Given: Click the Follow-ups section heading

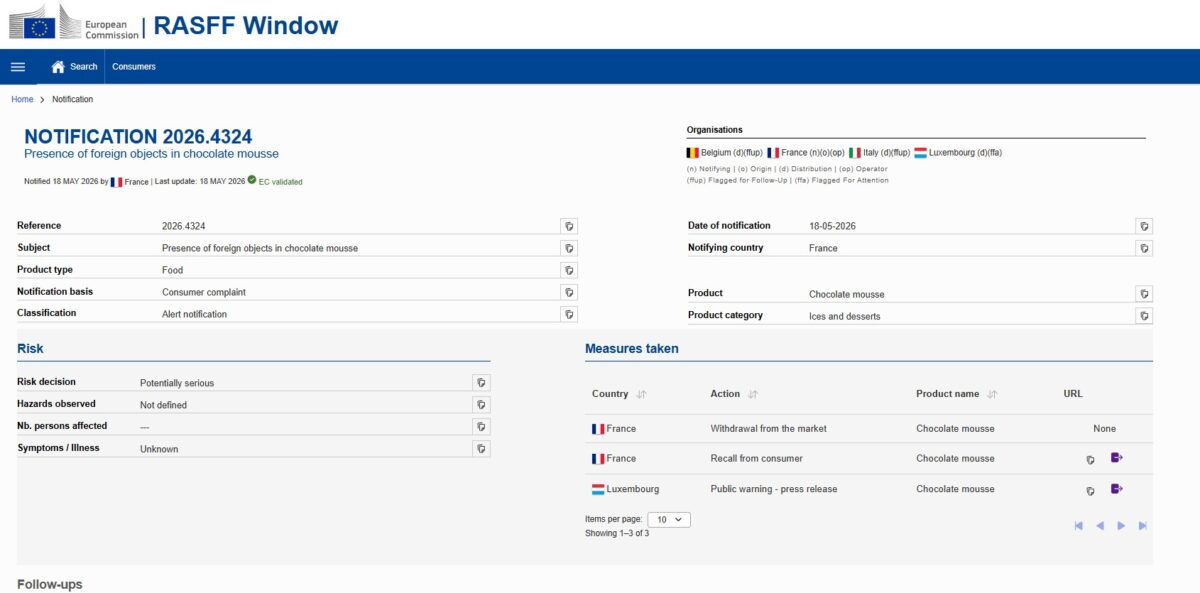Looking at the screenshot, I should pyautogui.click(x=50, y=584).
